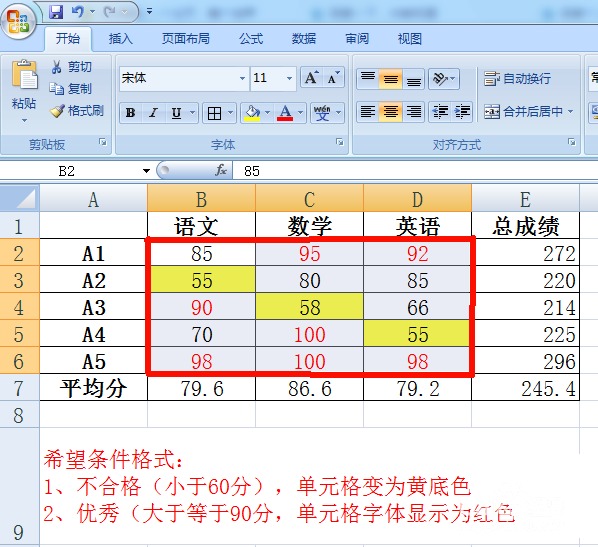Switch to the 视图 tab
The height and width of the screenshot is (547, 598).
coord(410,39)
